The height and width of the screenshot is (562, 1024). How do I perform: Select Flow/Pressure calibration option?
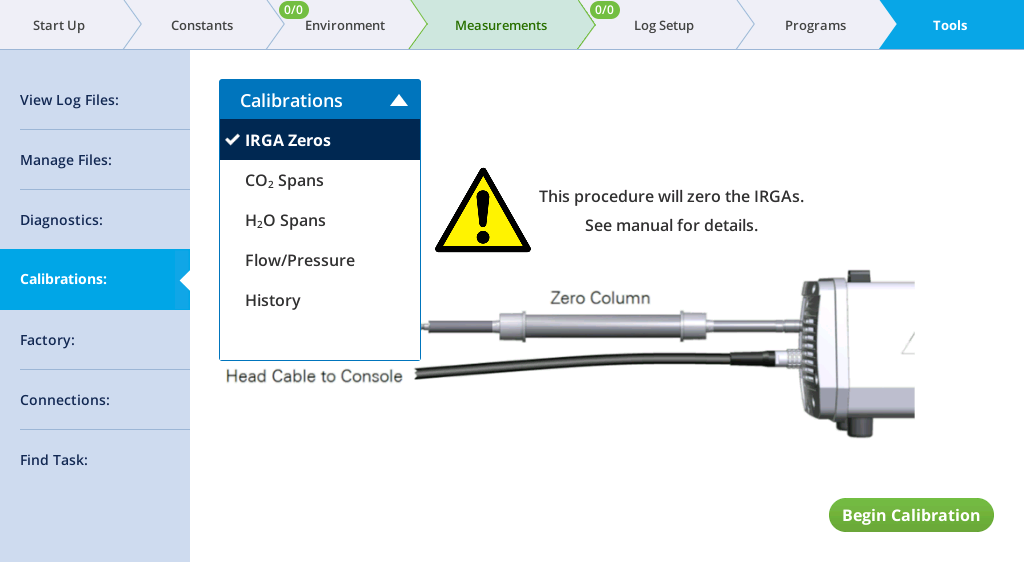pyautogui.click(x=320, y=260)
